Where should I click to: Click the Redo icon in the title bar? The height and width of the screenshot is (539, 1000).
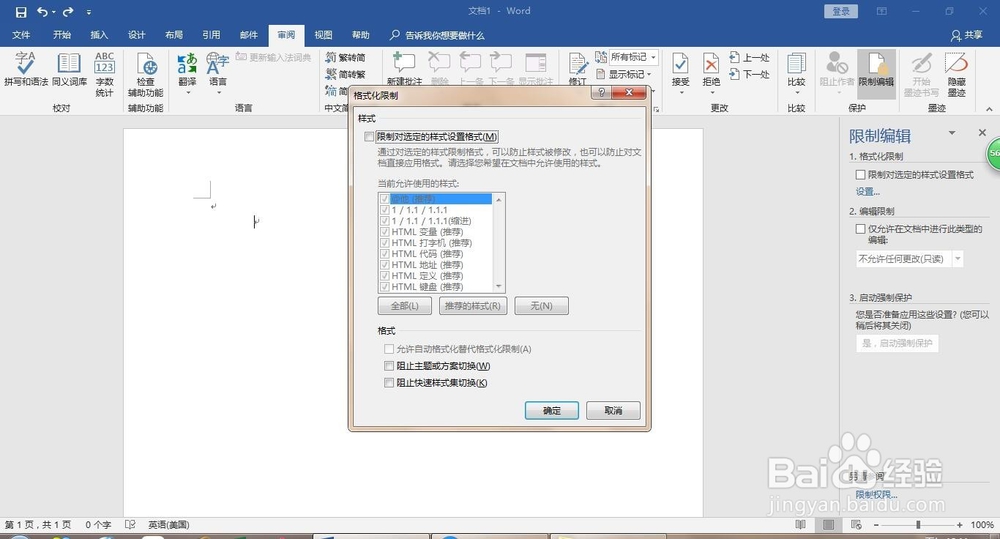click(x=68, y=11)
